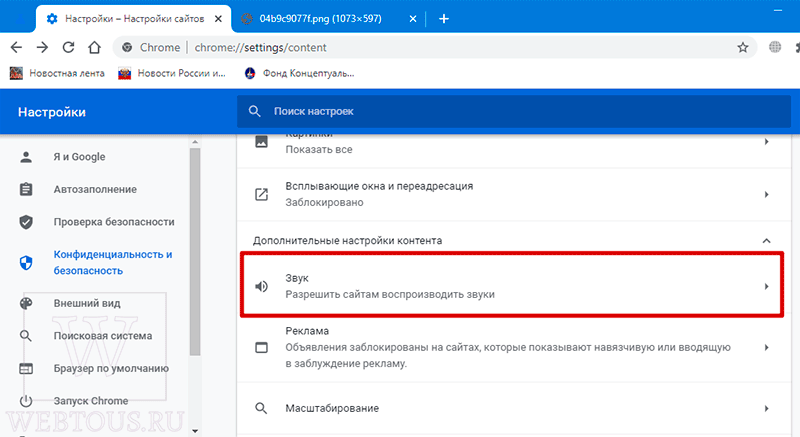Viewport: 800px width, 437px height.
Task: Open a new tab with plus button
Action: pyautogui.click(x=444, y=19)
